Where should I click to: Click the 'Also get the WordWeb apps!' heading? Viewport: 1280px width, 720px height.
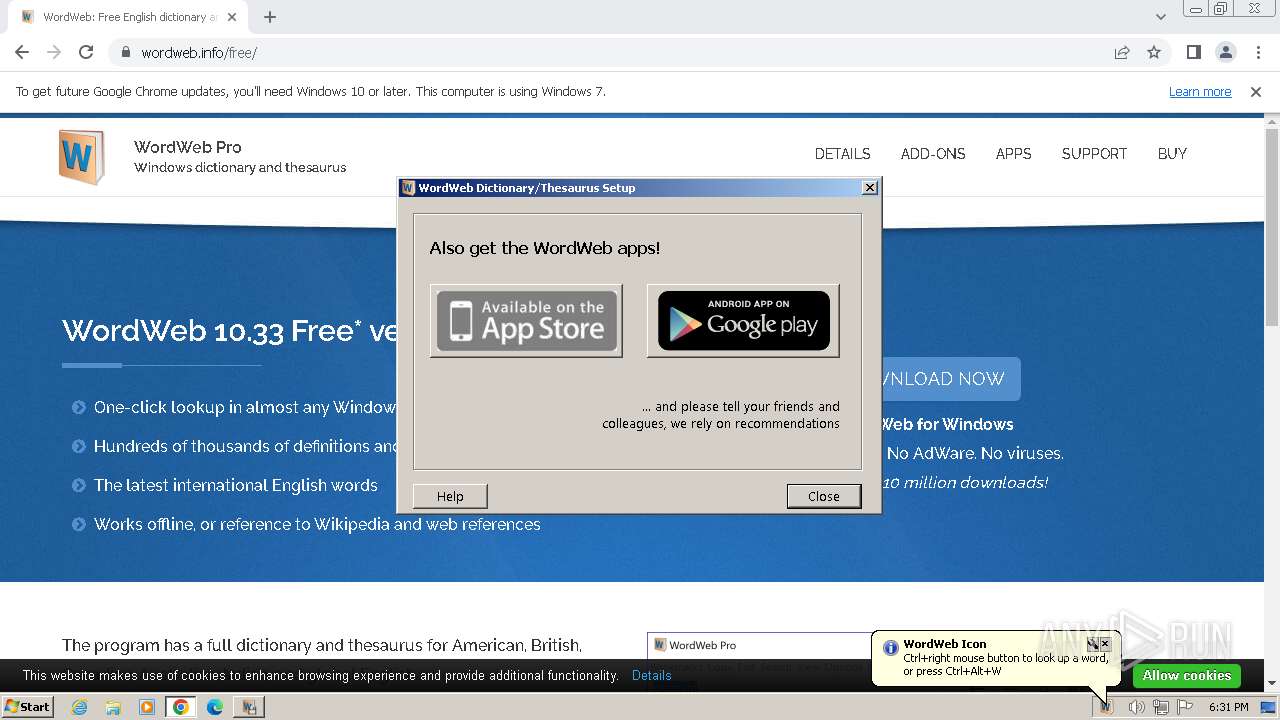(x=545, y=248)
